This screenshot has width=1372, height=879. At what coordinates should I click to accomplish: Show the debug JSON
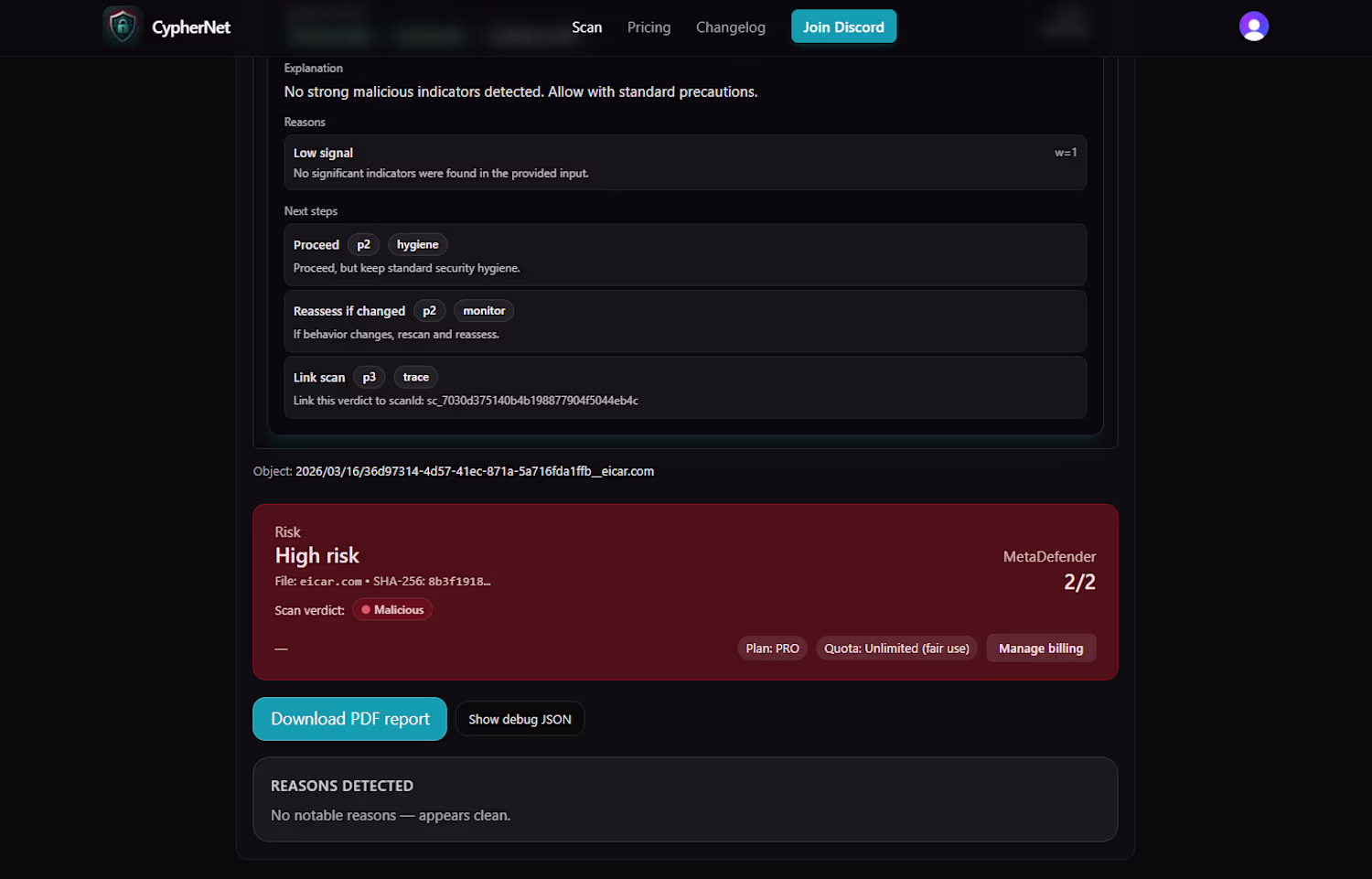click(x=520, y=719)
